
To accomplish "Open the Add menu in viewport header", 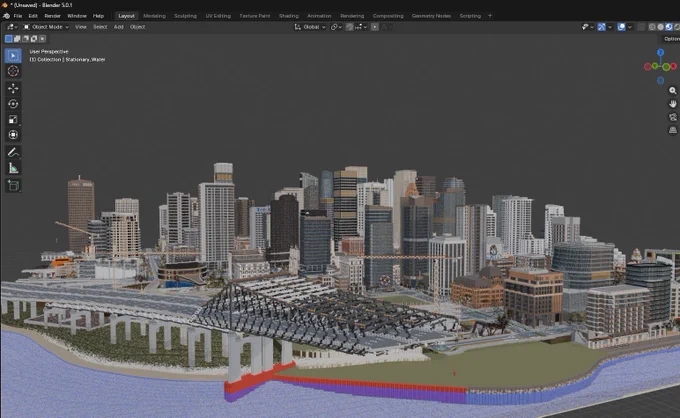I will pyautogui.click(x=118, y=27).
